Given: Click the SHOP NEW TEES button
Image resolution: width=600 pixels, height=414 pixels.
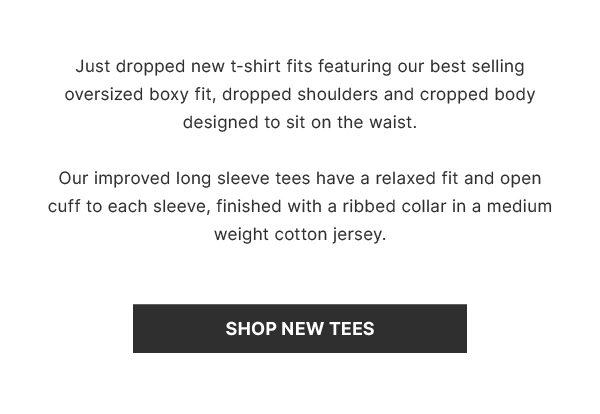Looking at the screenshot, I should pyautogui.click(x=300, y=328).
